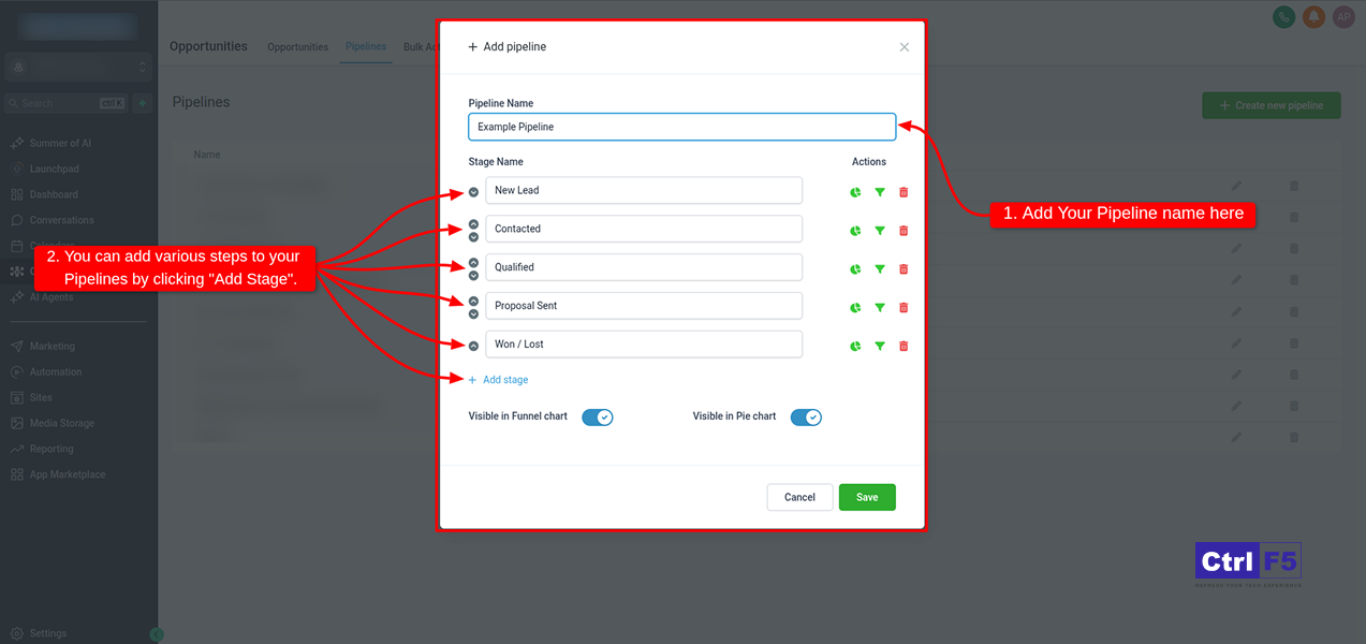Move New Lead stage down with arrow
1366x644 pixels.
pos(473,192)
